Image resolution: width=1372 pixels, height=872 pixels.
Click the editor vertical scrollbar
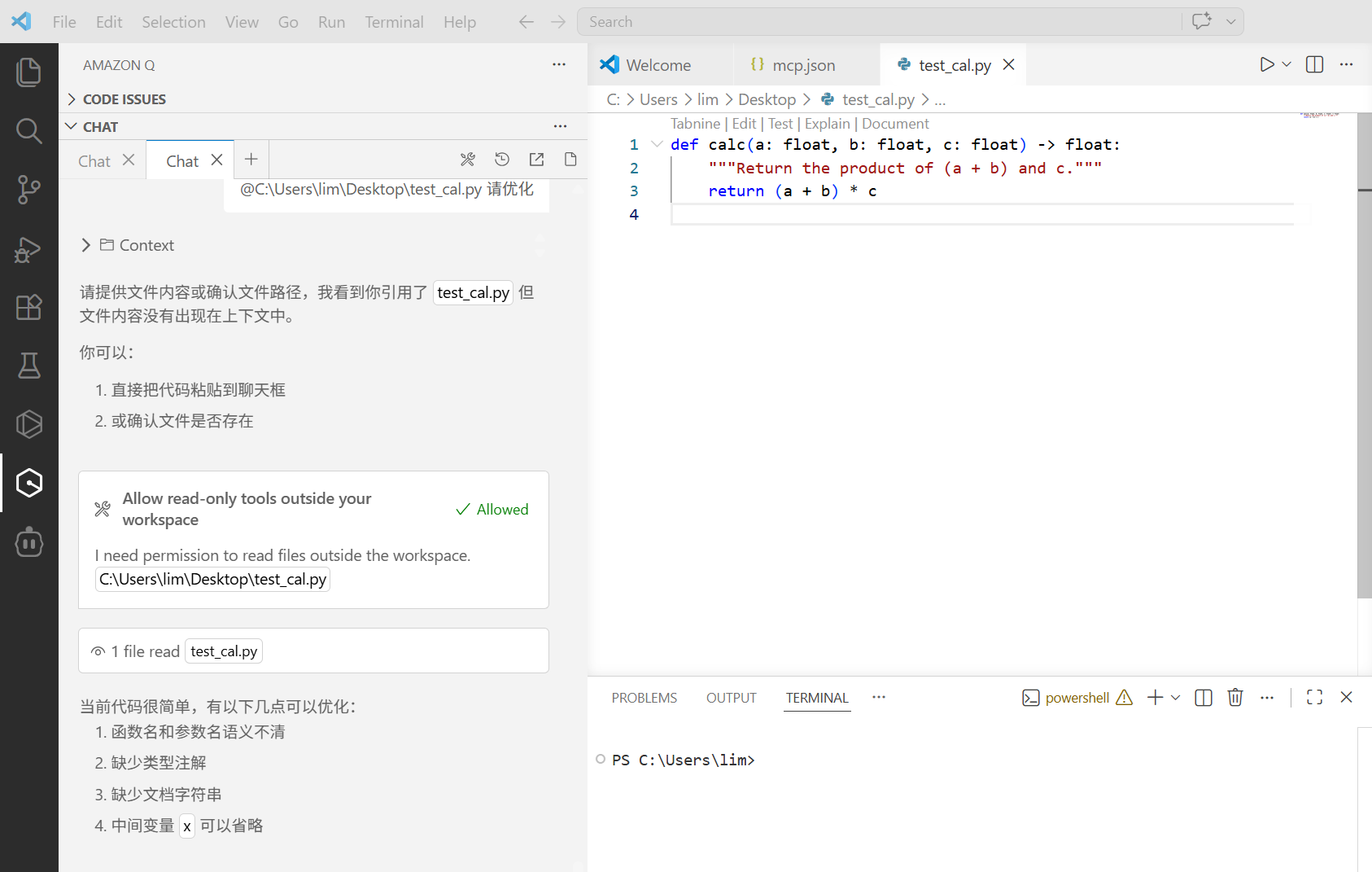tap(1364, 356)
